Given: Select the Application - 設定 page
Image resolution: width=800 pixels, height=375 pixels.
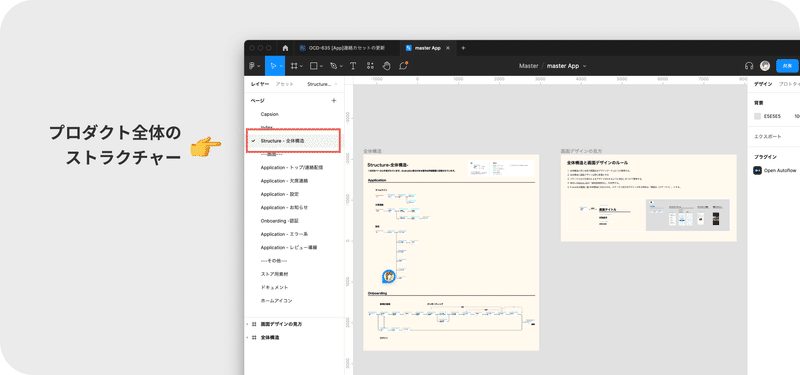Looking at the screenshot, I should click(280, 194).
